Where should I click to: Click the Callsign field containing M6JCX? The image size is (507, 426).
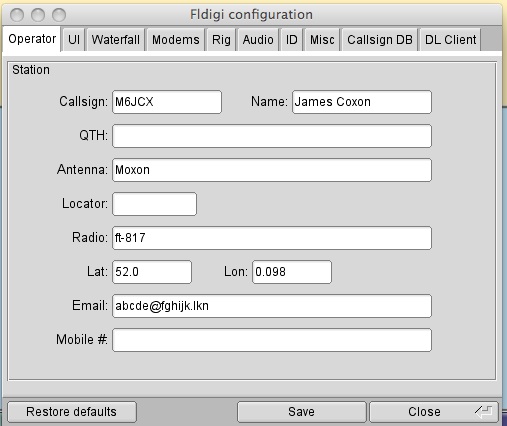(167, 102)
